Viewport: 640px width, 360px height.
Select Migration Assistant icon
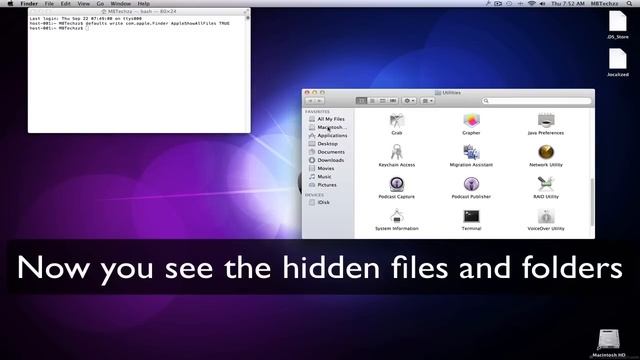471,152
